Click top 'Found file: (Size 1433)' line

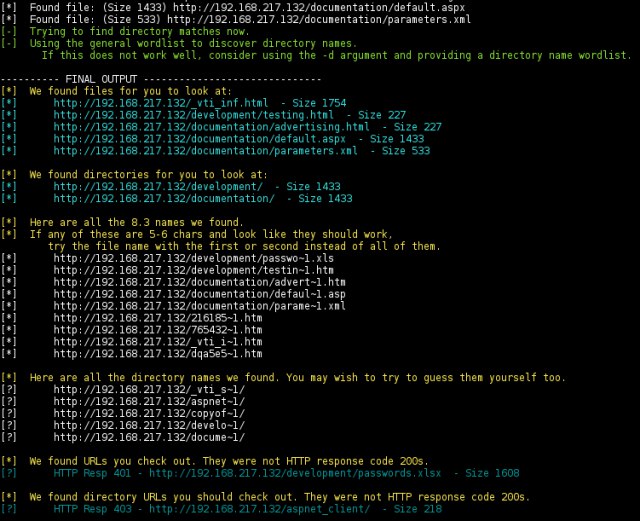pyautogui.click(x=247, y=7)
